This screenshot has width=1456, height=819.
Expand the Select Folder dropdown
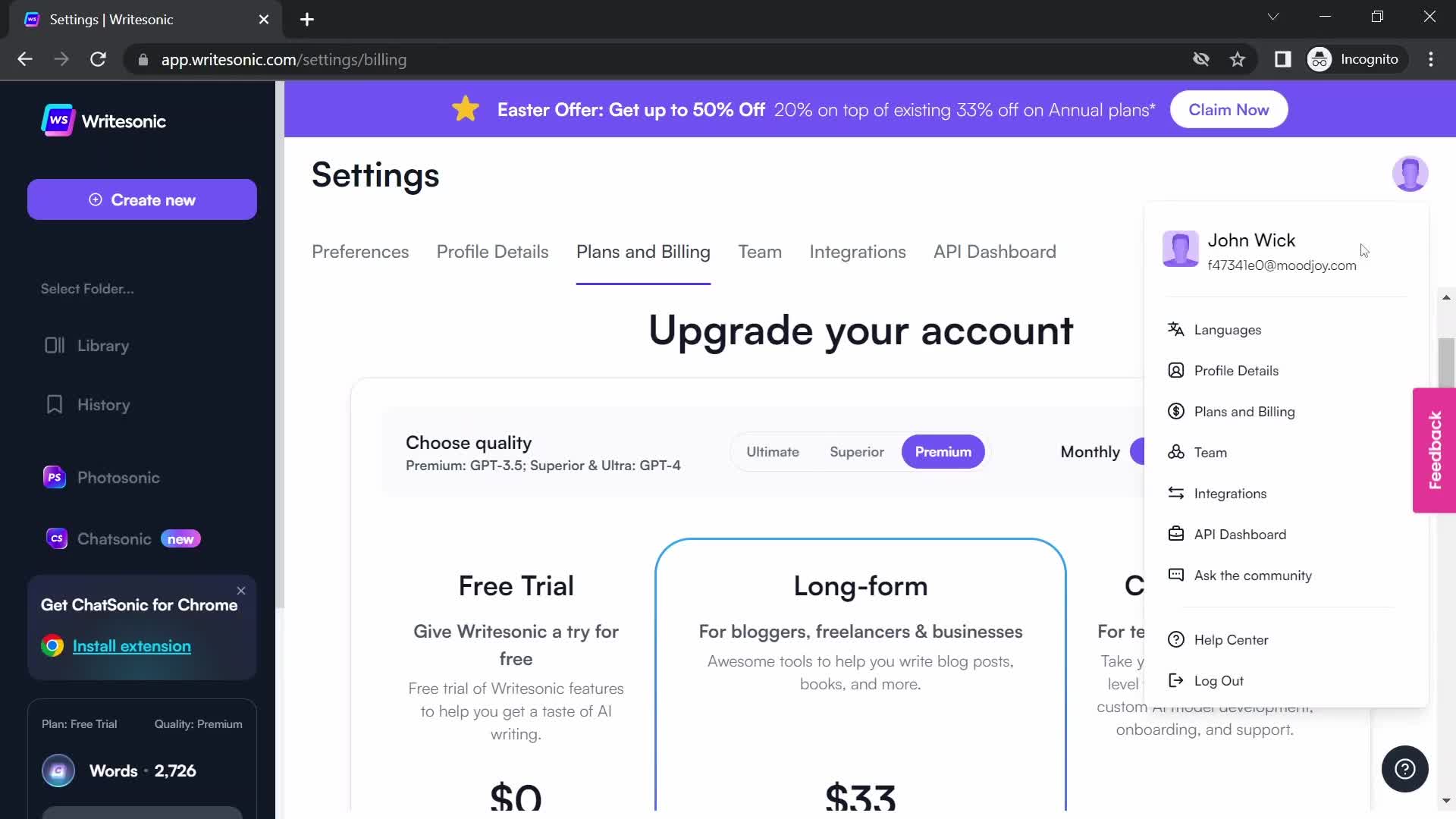(x=88, y=288)
